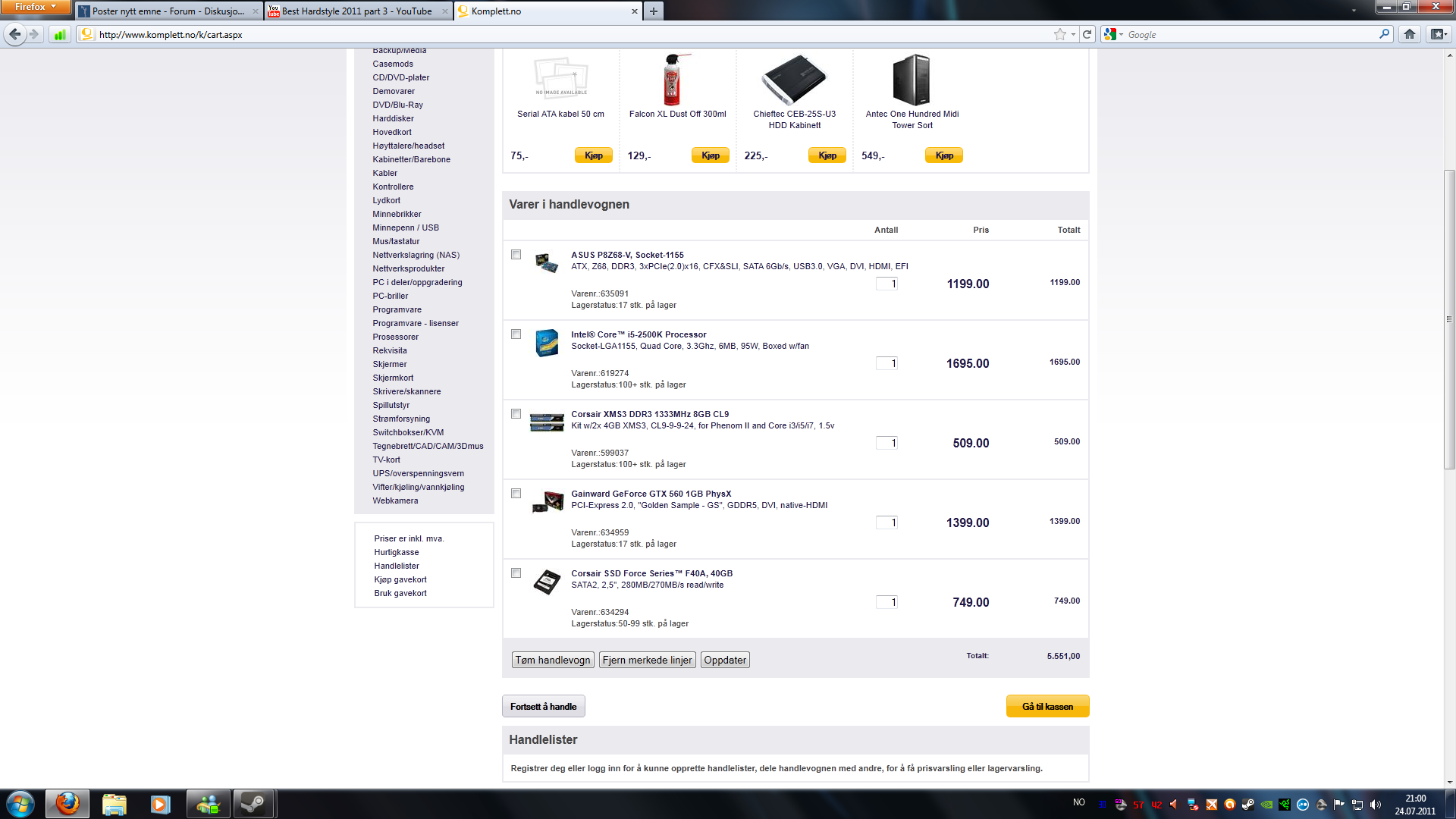The width and height of the screenshot is (1456, 819).
Task: Check the Corsair SSD Force F40A checkbox
Action: (516, 573)
